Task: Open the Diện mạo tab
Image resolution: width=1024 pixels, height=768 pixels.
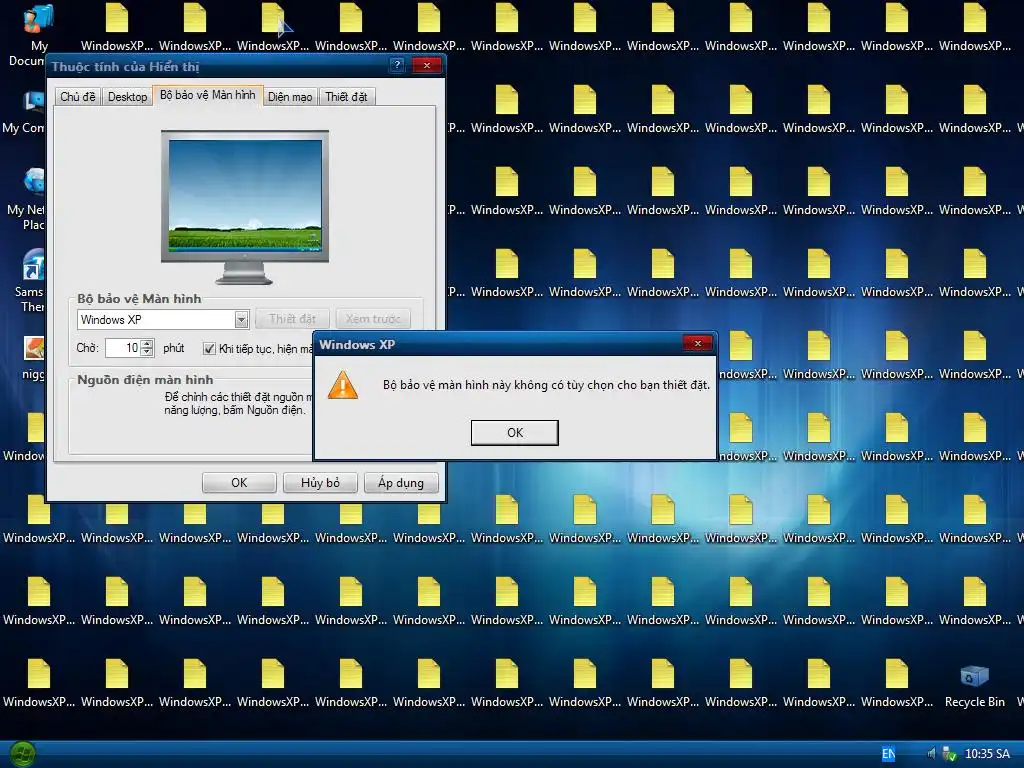Action: coord(290,97)
